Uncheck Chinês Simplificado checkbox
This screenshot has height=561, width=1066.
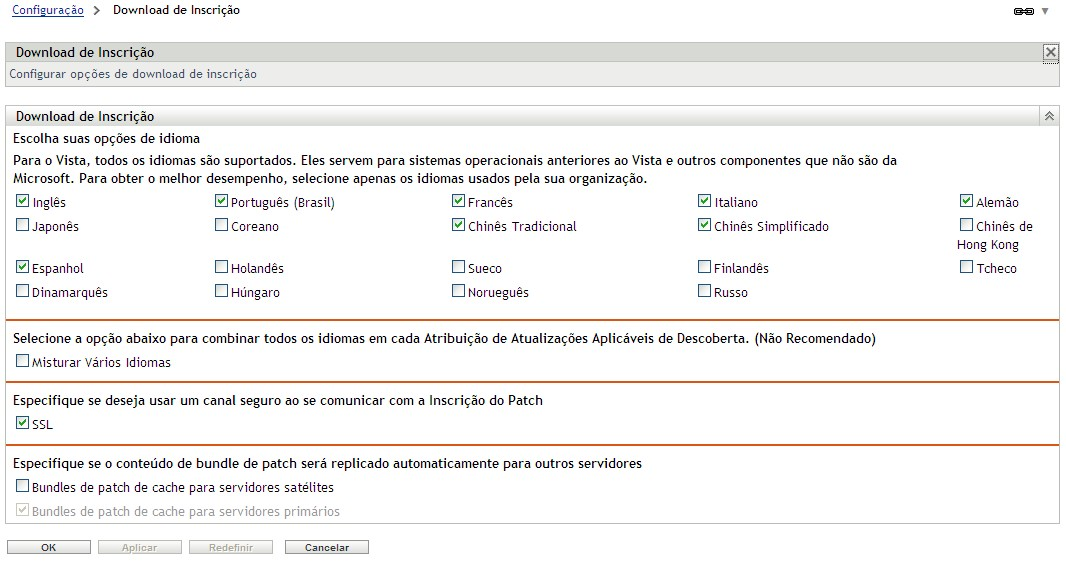(704, 225)
